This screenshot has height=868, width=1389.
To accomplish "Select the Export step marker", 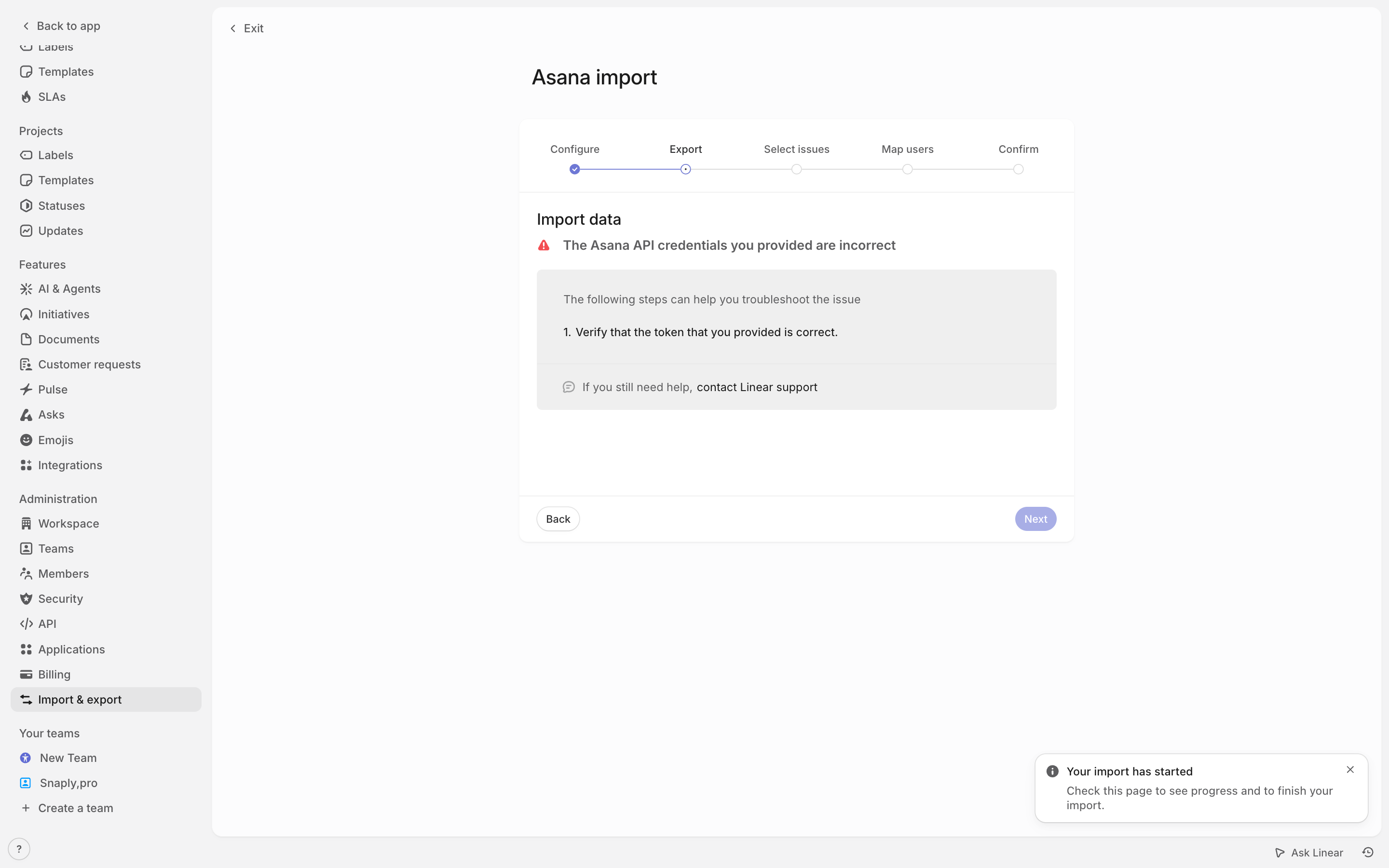I will [685, 169].
